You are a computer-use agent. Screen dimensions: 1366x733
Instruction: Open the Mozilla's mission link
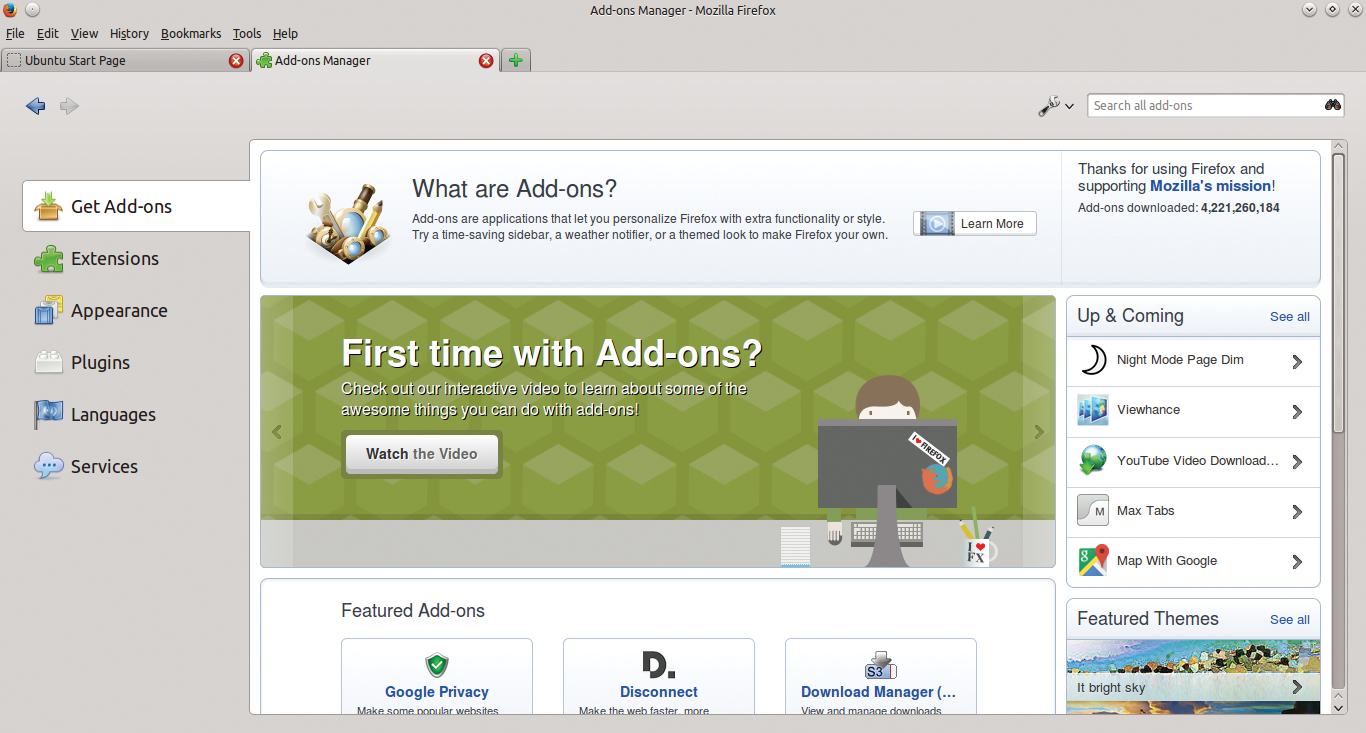(1210, 186)
